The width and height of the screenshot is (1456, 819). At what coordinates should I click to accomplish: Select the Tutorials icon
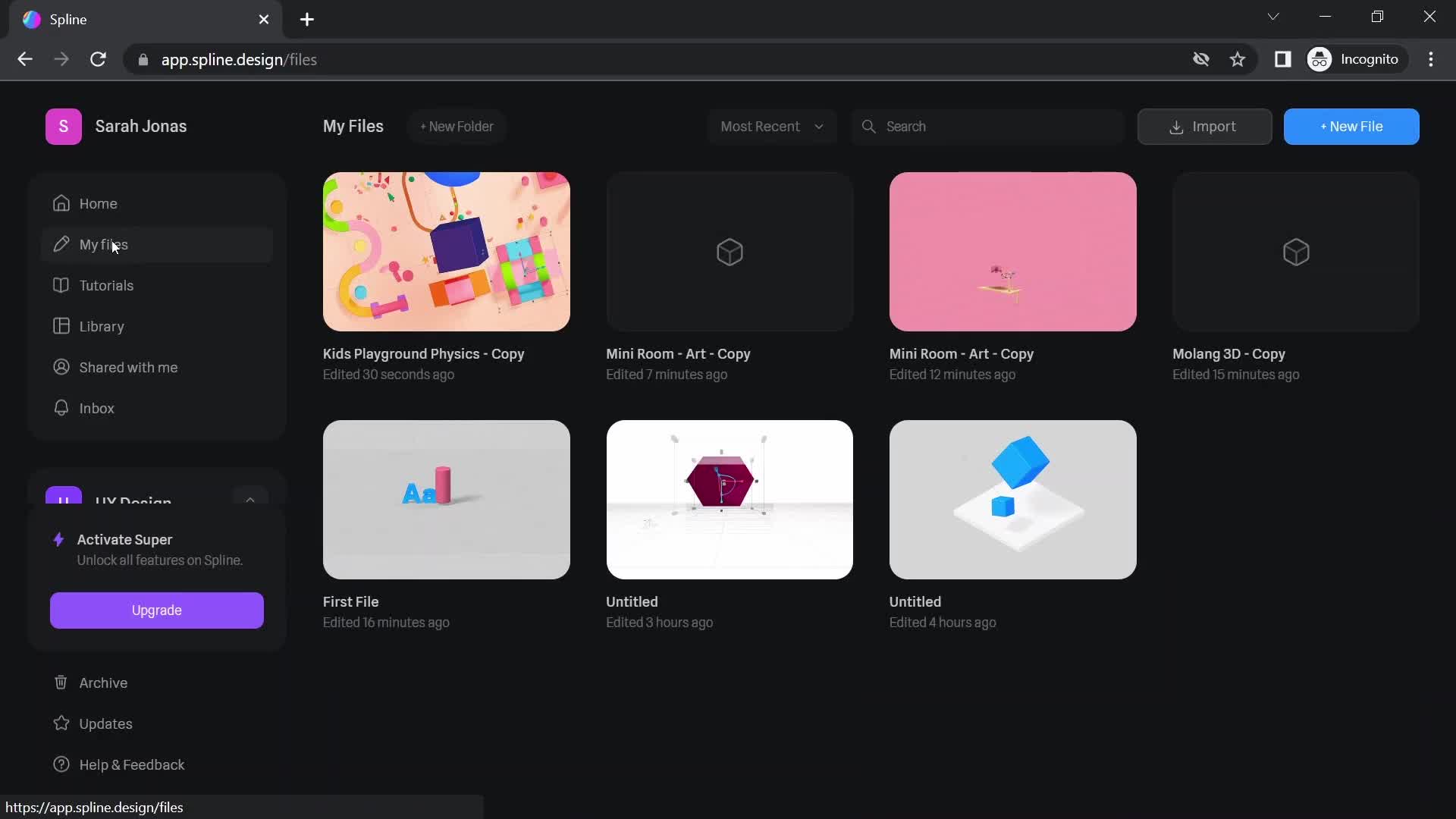(x=61, y=287)
